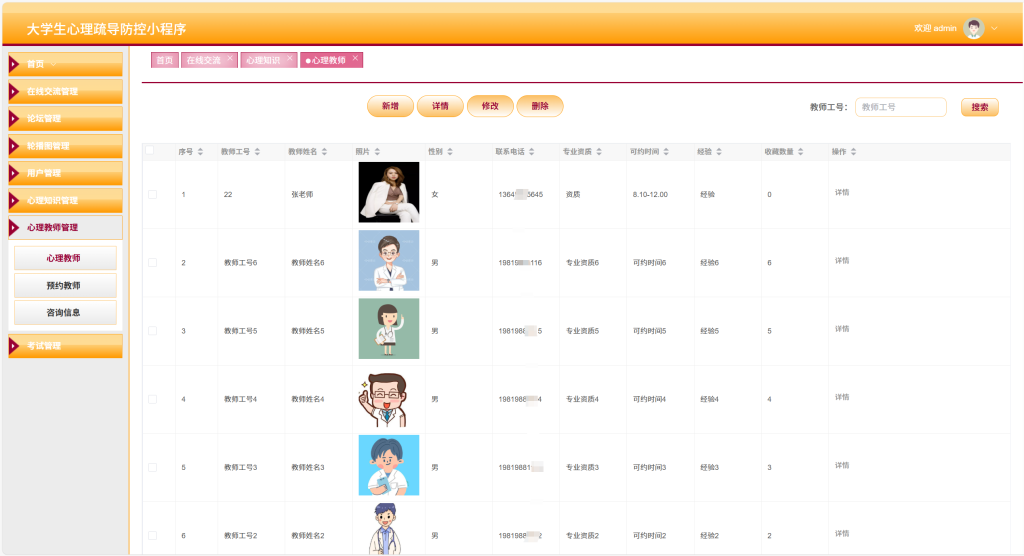This screenshot has width=1024, height=556.
Task: Open the admin account dropdown chevron
Action: tap(995, 29)
